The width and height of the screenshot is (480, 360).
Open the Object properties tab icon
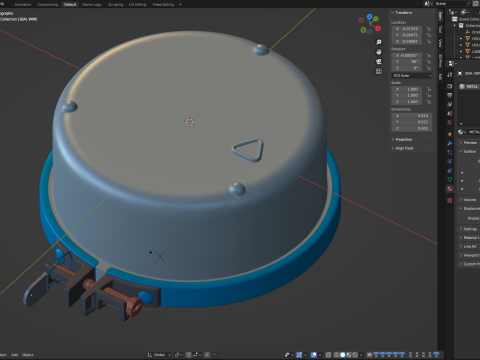click(450, 134)
